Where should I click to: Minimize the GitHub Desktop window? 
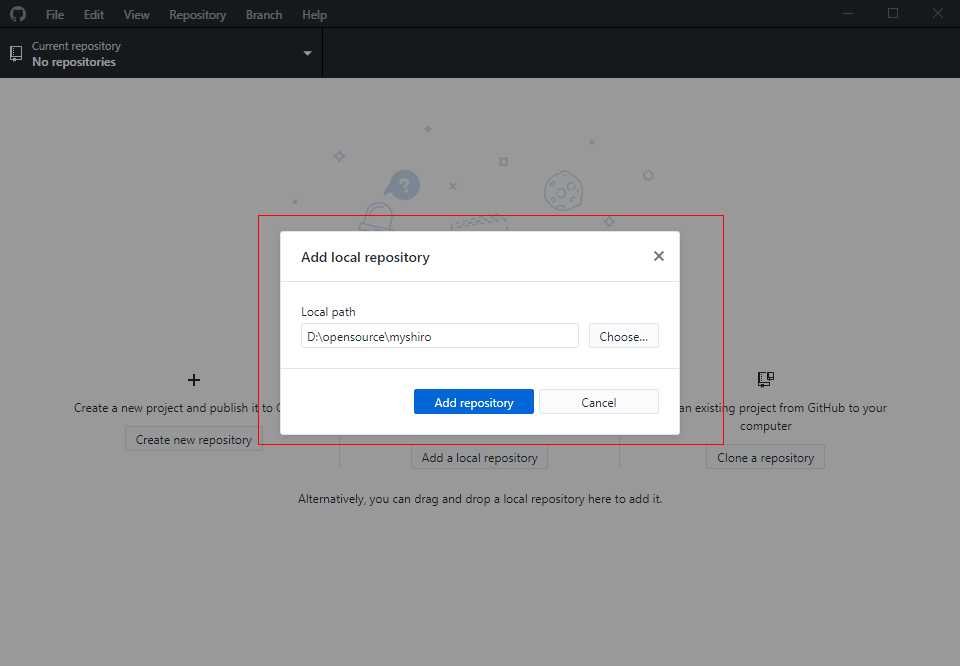[848, 13]
